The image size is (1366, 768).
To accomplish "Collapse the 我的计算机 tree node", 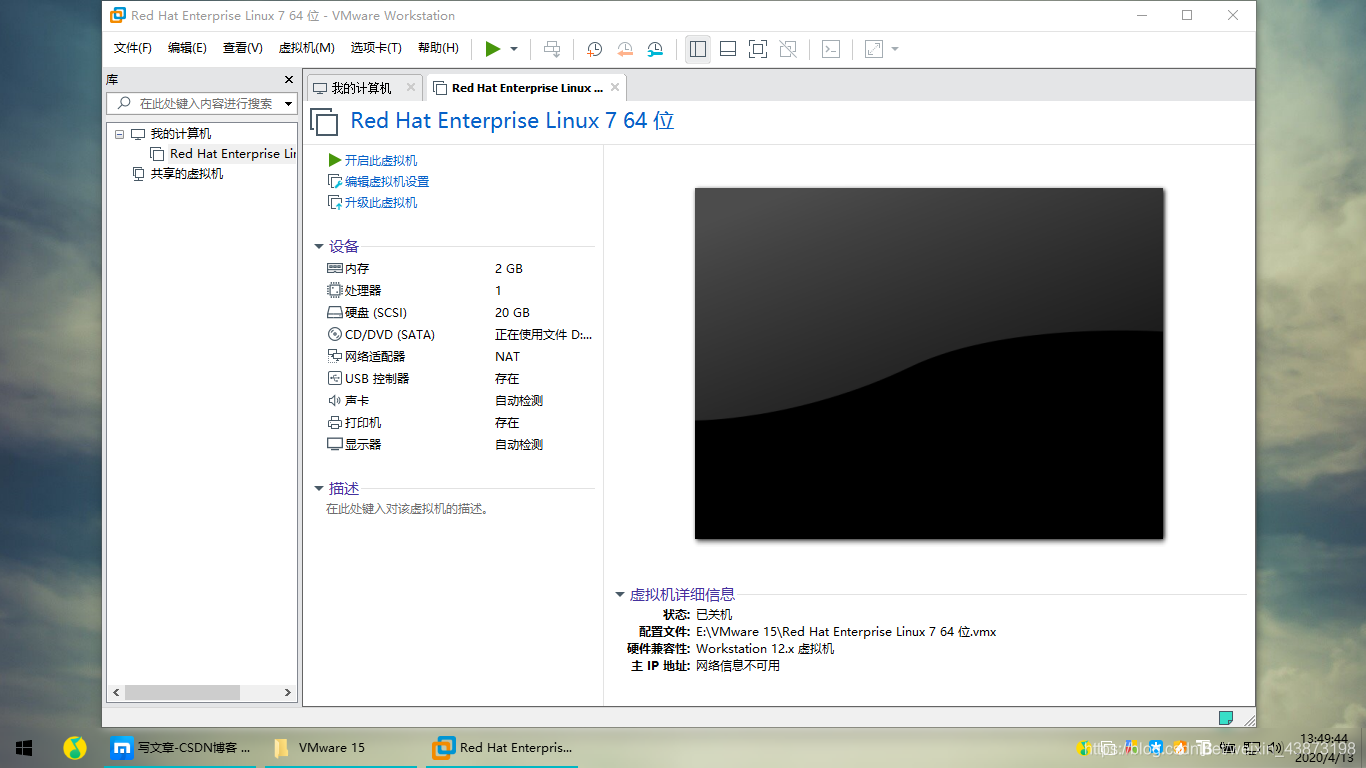I will click(x=119, y=134).
